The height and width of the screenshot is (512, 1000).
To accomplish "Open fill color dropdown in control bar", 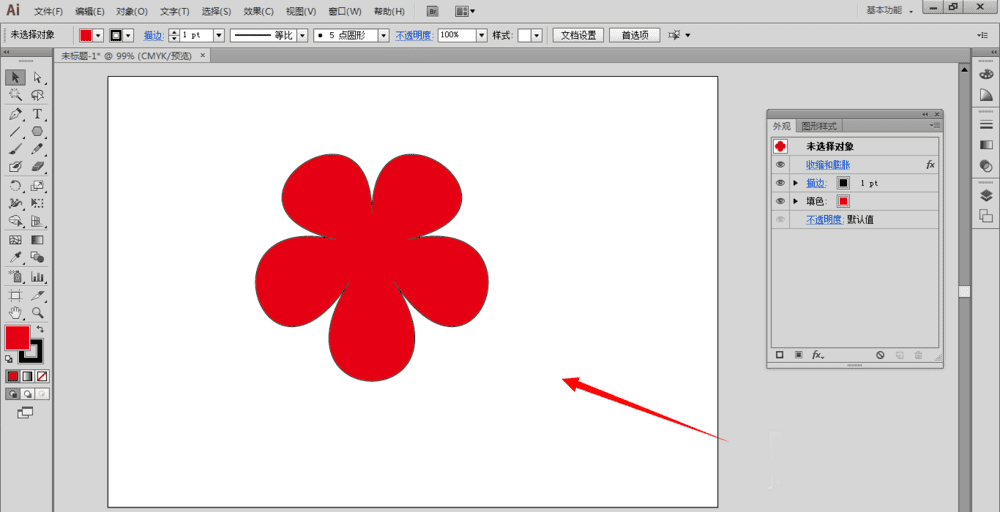I will 98,35.
